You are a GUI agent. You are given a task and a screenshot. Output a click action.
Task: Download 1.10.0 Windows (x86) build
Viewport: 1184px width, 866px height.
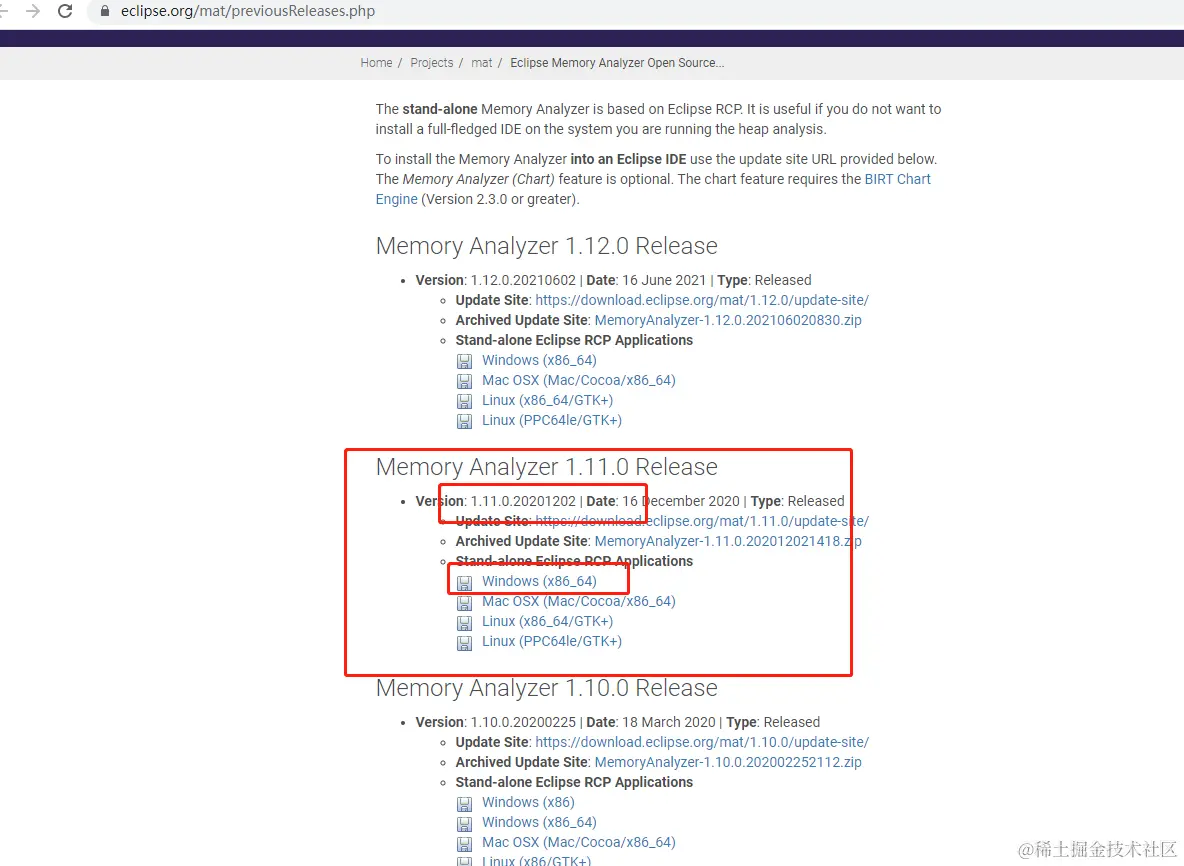[x=528, y=802]
